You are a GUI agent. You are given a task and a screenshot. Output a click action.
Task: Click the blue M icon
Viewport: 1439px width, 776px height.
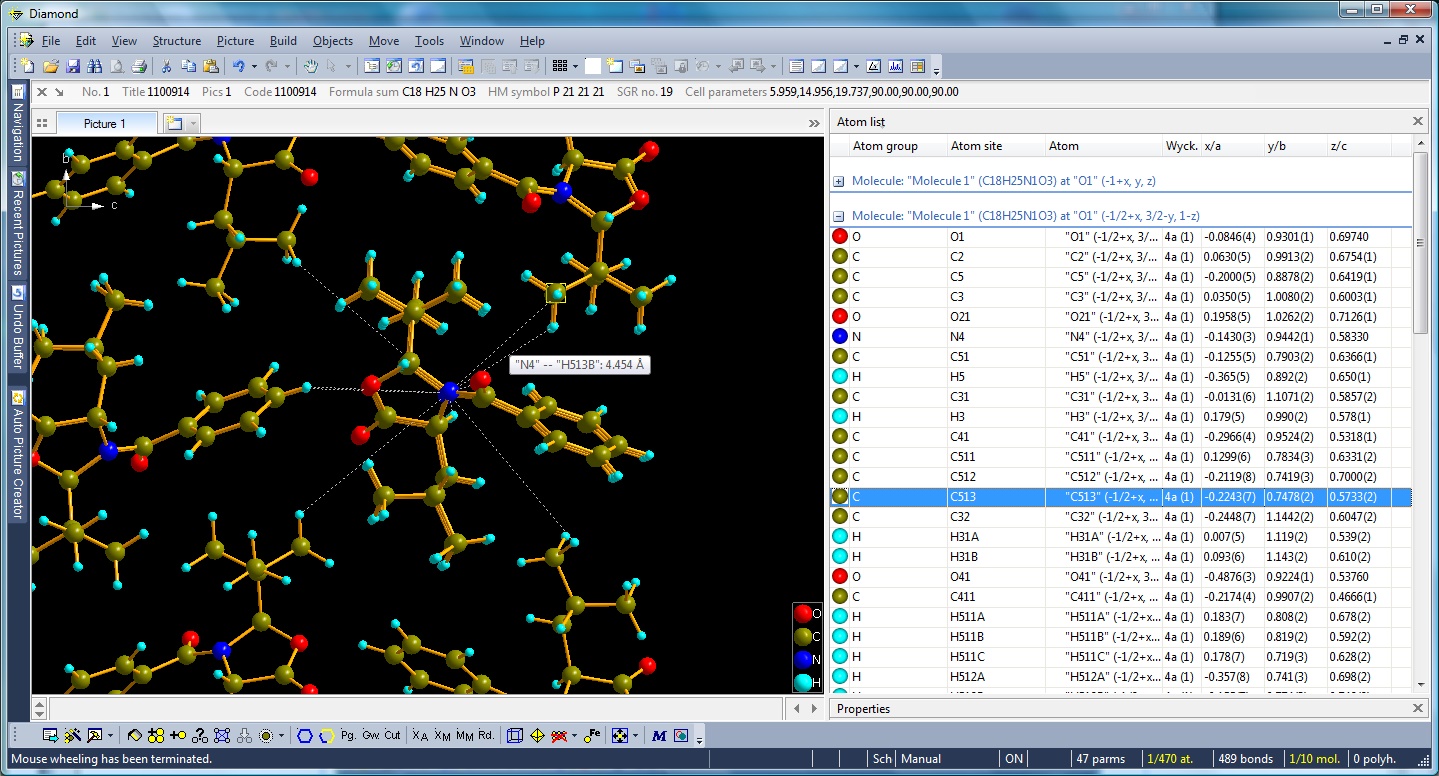[x=658, y=735]
